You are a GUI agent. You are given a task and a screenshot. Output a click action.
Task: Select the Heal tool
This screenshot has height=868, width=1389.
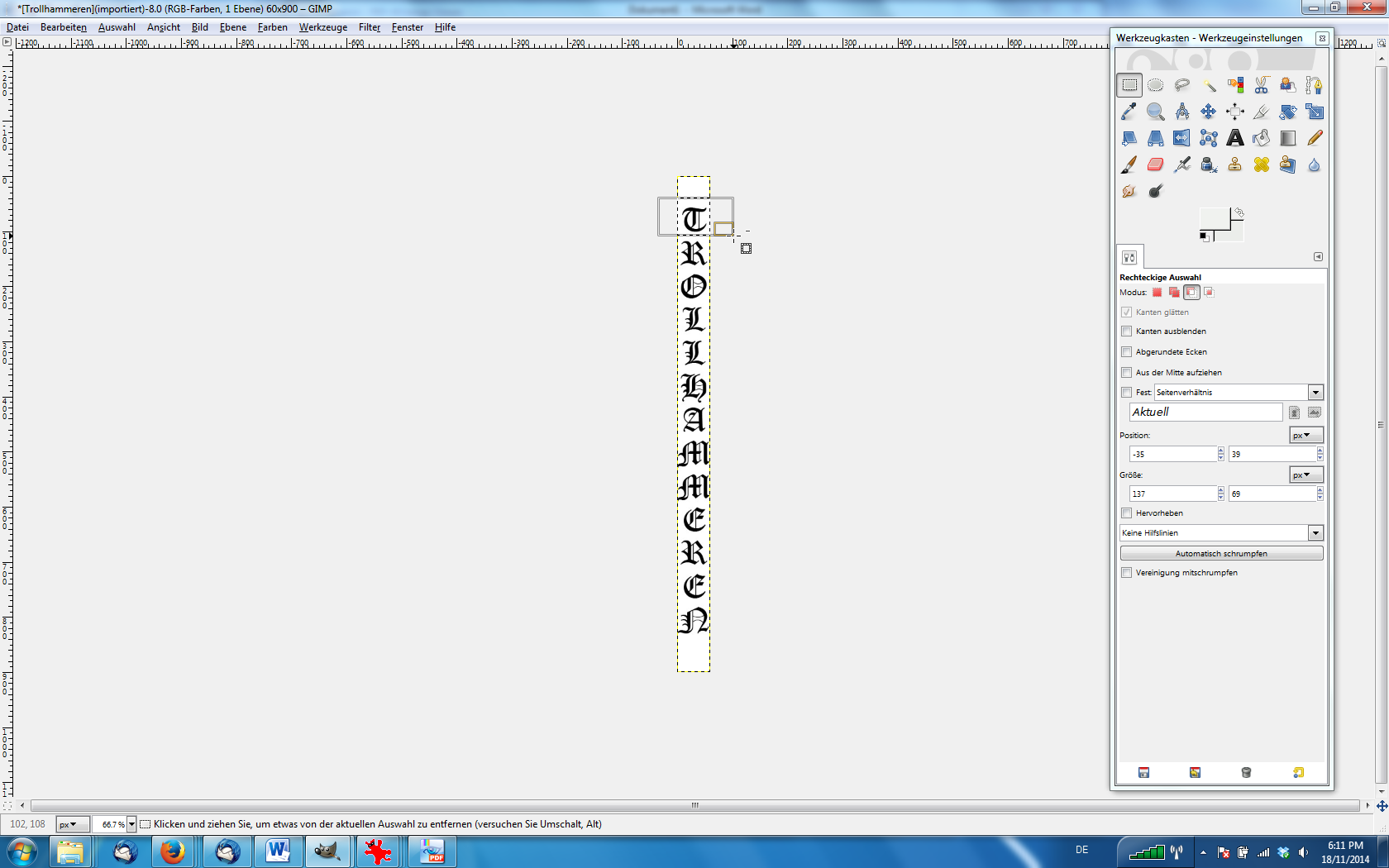coord(1261,165)
